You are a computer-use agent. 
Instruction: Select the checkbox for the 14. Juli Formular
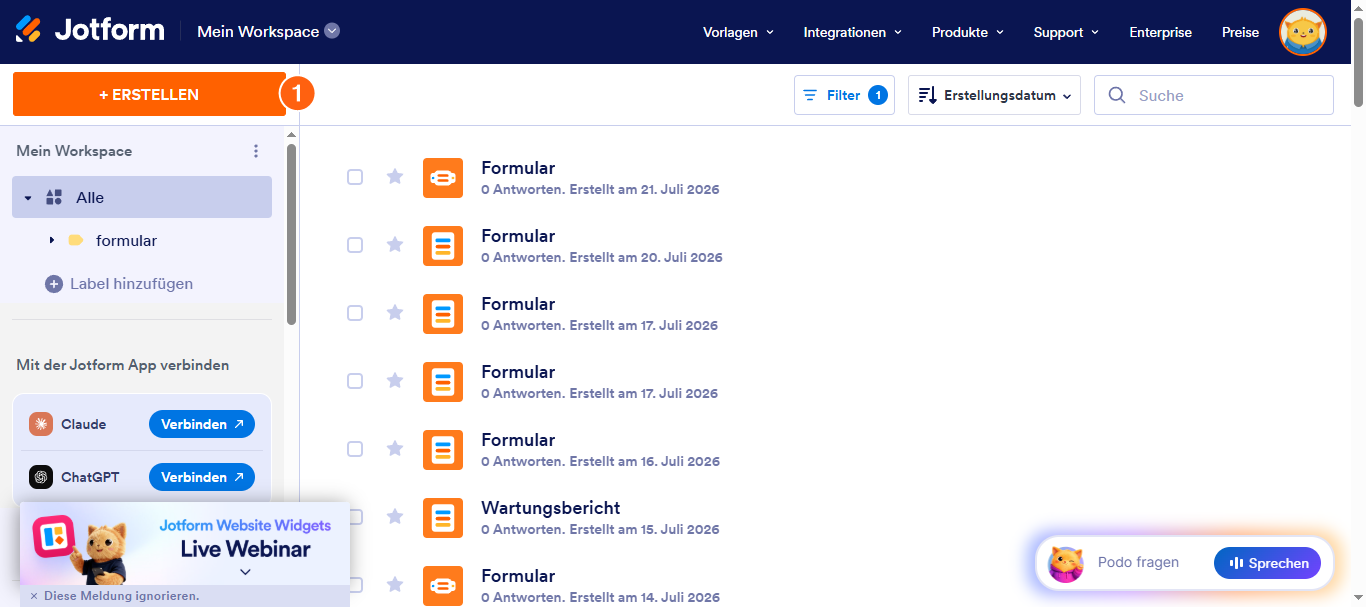tap(355, 585)
